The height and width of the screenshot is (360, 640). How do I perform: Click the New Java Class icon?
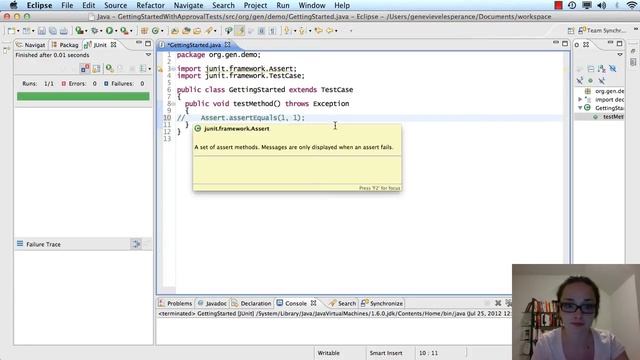[x=155, y=31]
